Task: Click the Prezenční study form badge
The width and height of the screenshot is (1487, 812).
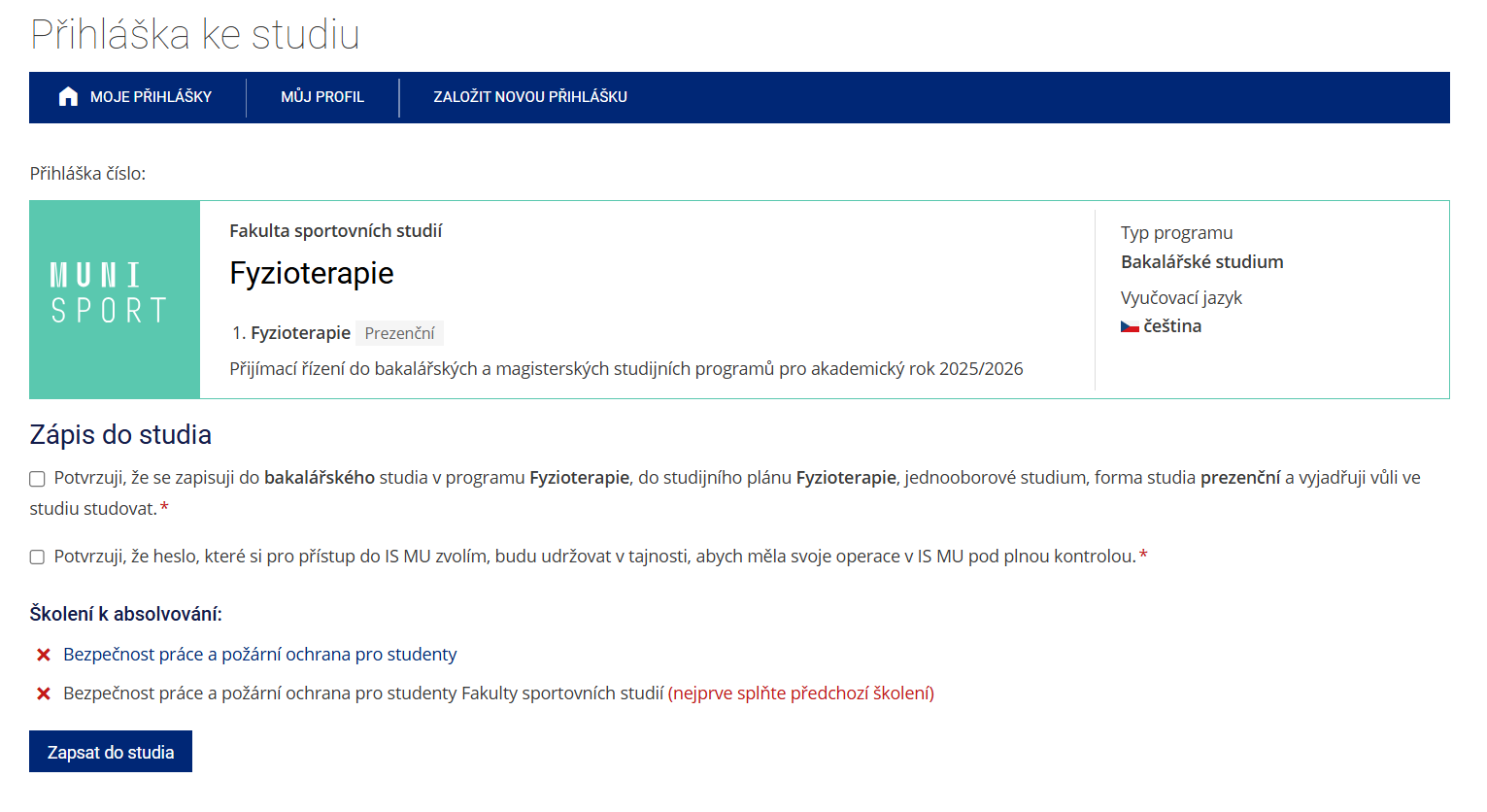Action: [x=399, y=333]
